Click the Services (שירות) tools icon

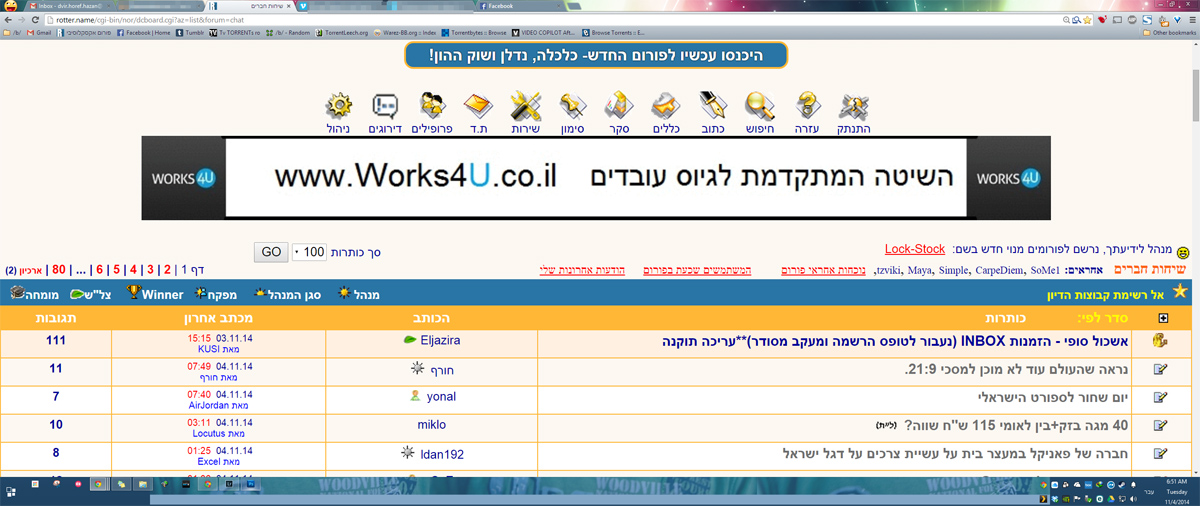pos(526,106)
